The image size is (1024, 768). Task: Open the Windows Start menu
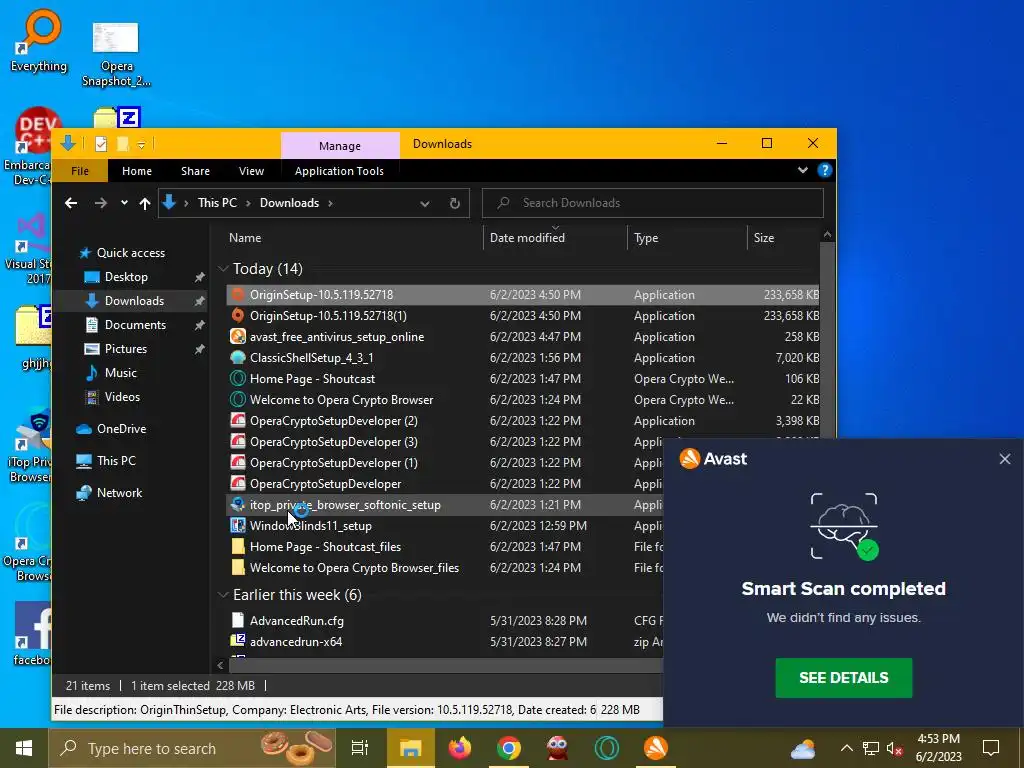coord(24,748)
